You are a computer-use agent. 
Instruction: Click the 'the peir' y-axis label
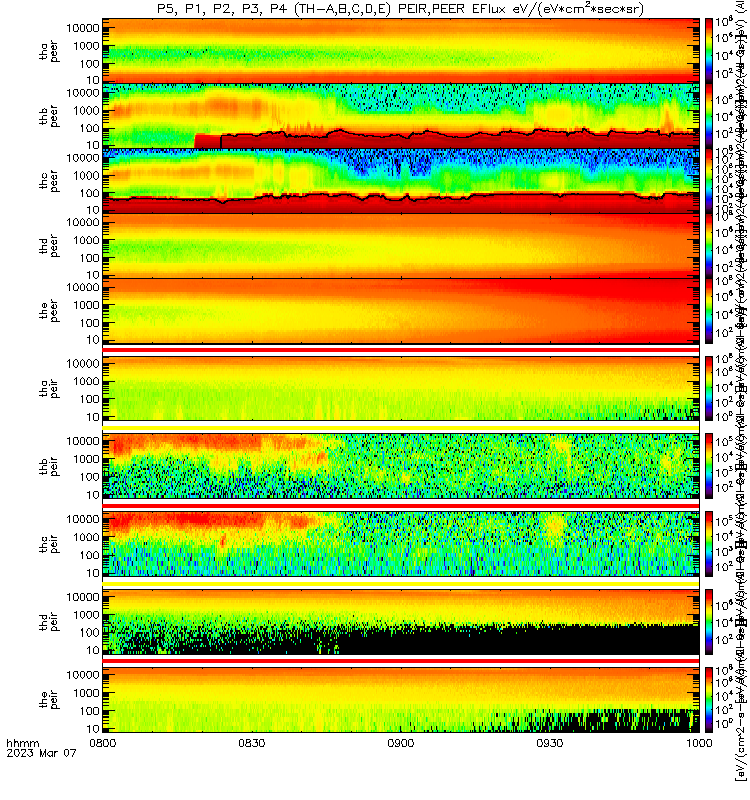[49, 699]
